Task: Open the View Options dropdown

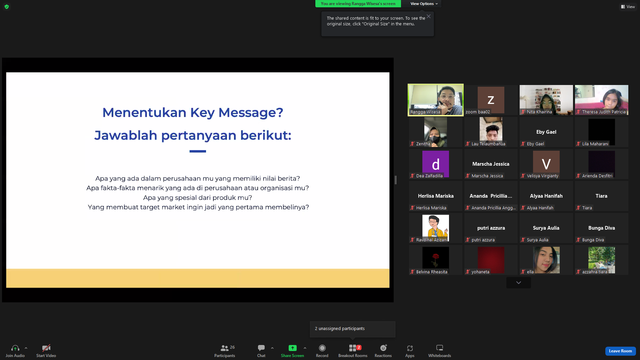Action: coord(424,4)
